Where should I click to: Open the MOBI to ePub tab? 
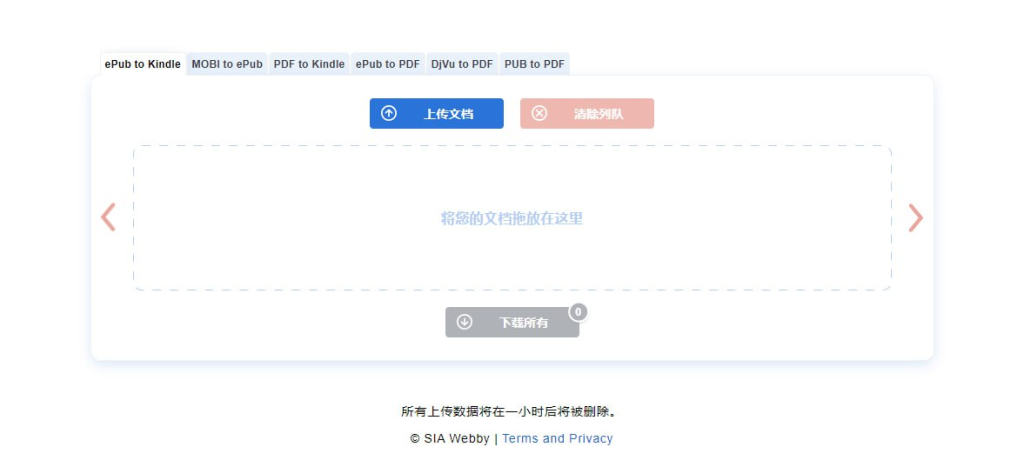click(227, 64)
